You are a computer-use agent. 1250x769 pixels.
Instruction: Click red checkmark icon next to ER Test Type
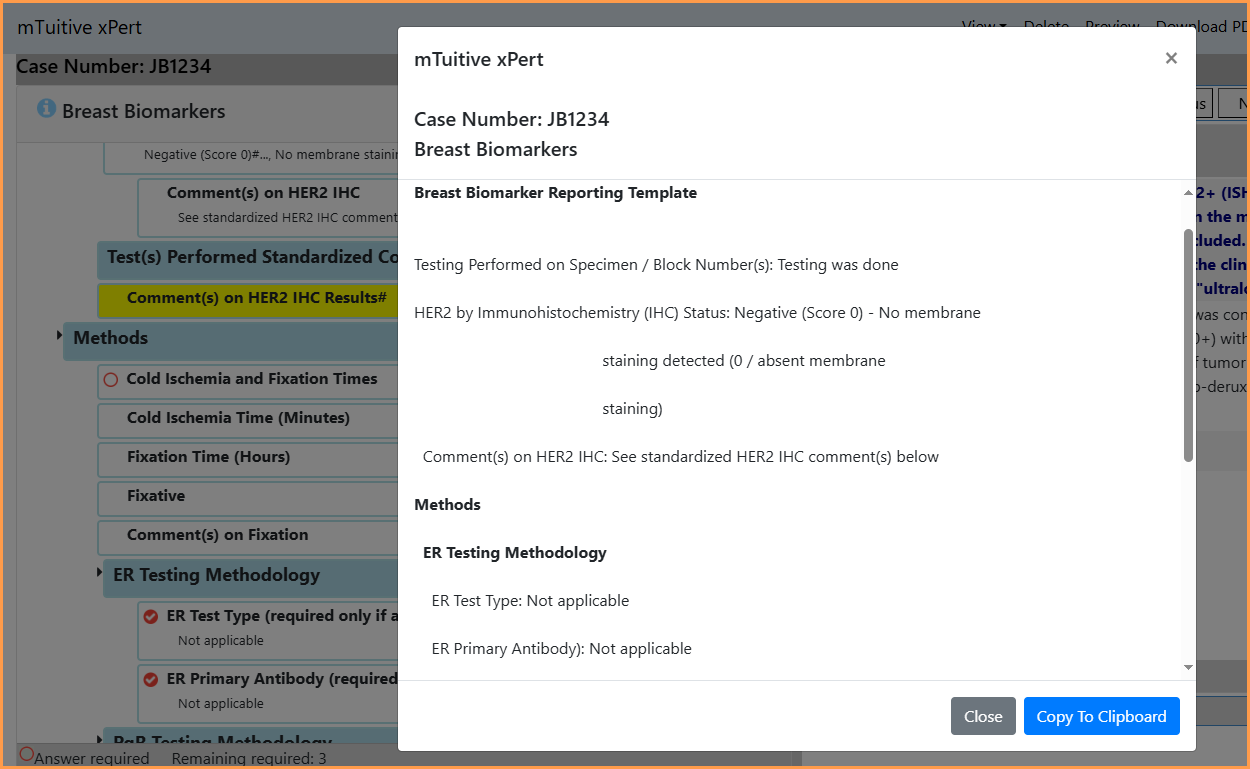151,617
